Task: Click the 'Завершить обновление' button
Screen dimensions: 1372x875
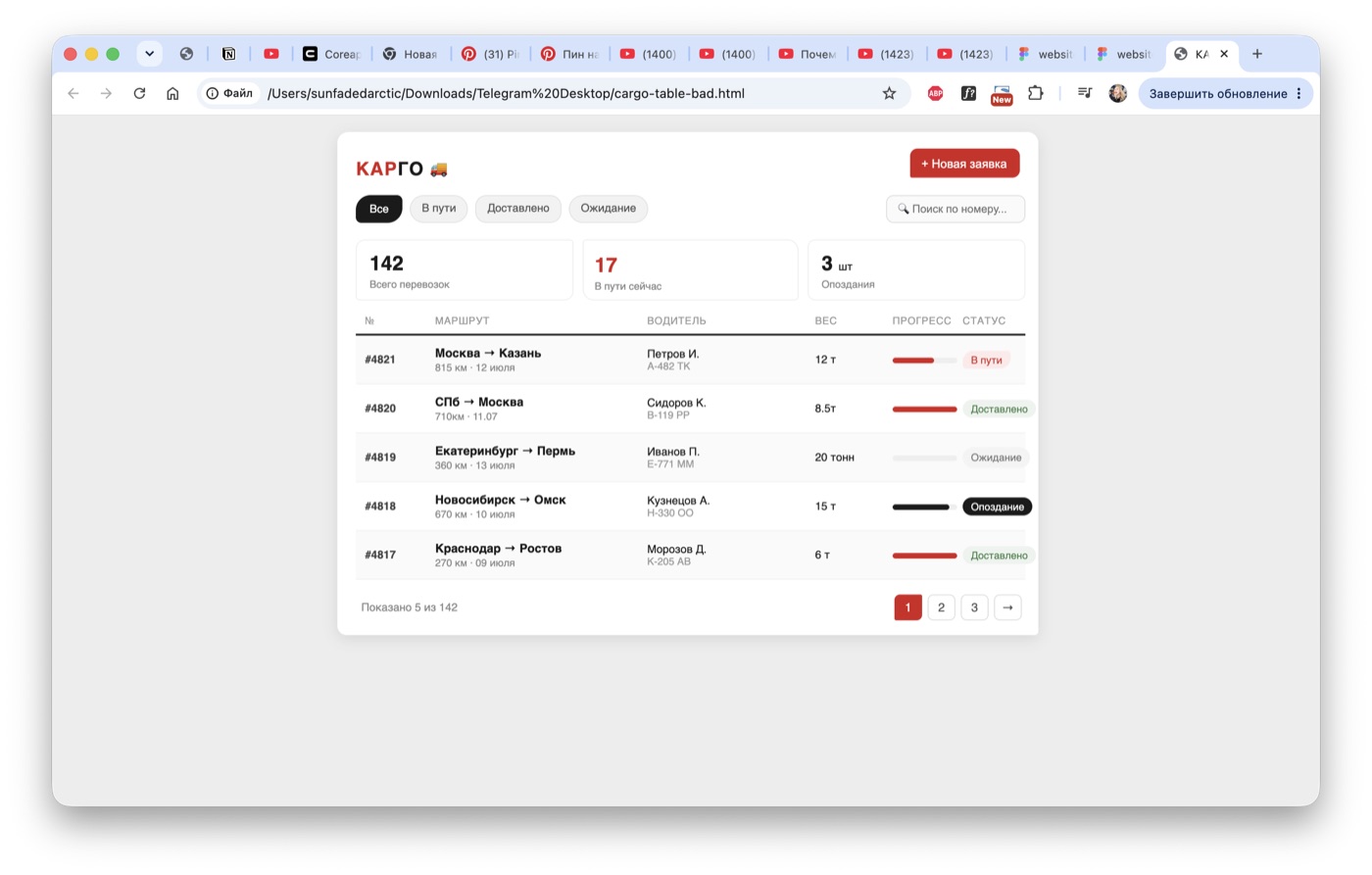Action: point(1225,93)
